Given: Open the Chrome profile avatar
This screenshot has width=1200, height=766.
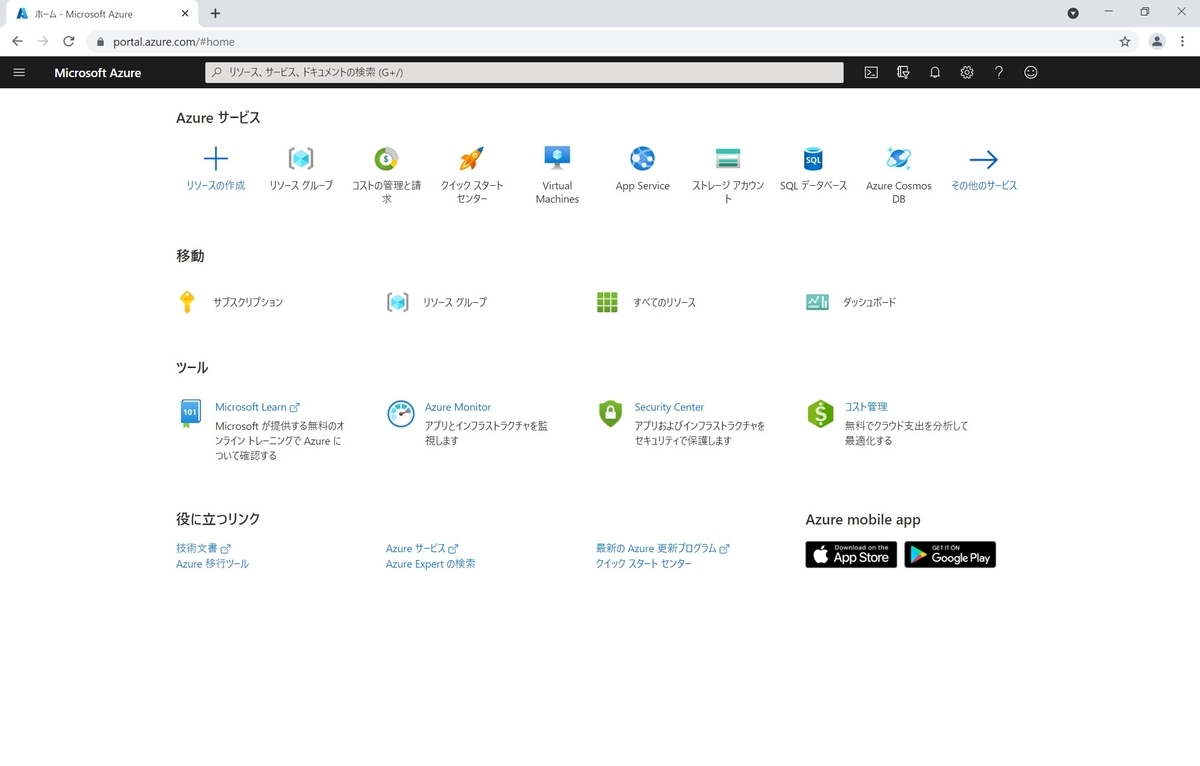Looking at the screenshot, I should coord(1157,41).
